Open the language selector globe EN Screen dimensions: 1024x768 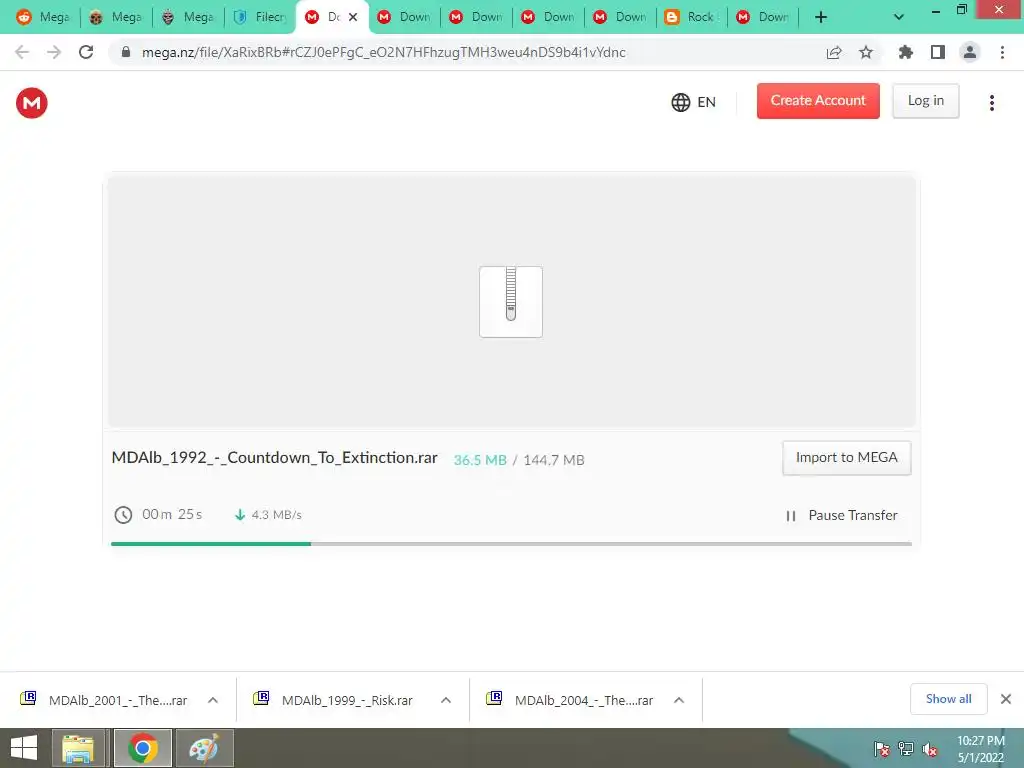(x=694, y=102)
